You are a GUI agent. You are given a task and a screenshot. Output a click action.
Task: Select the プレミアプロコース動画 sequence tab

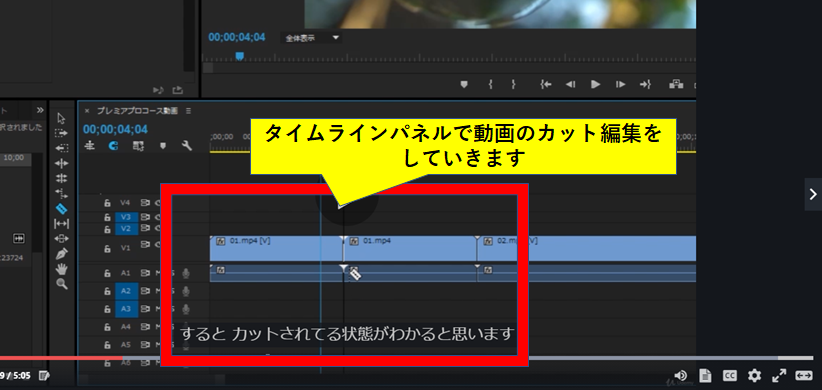[137, 111]
